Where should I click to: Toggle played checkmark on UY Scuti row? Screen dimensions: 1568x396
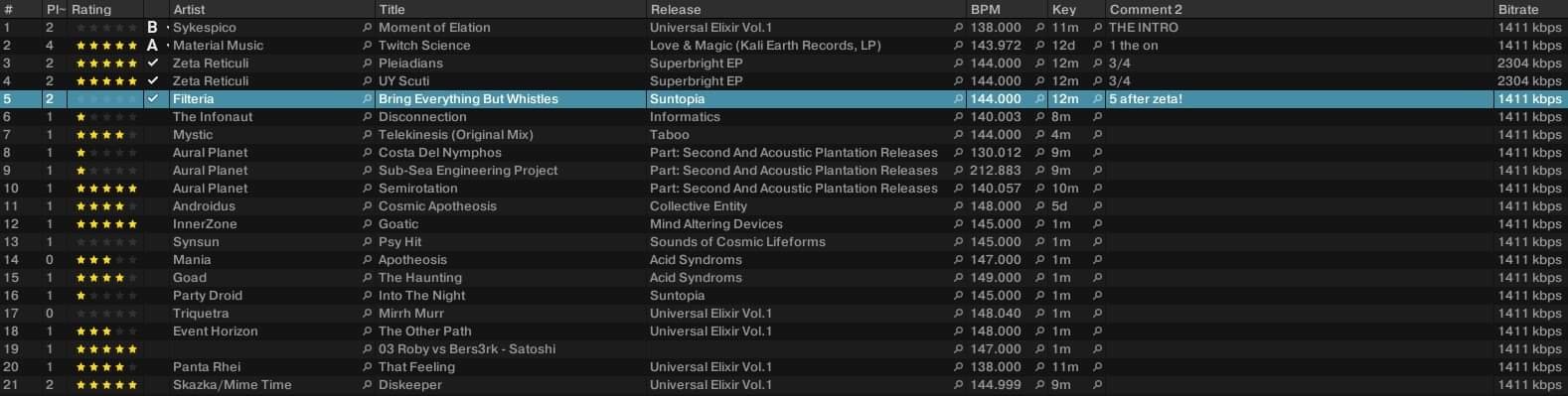tap(152, 81)
